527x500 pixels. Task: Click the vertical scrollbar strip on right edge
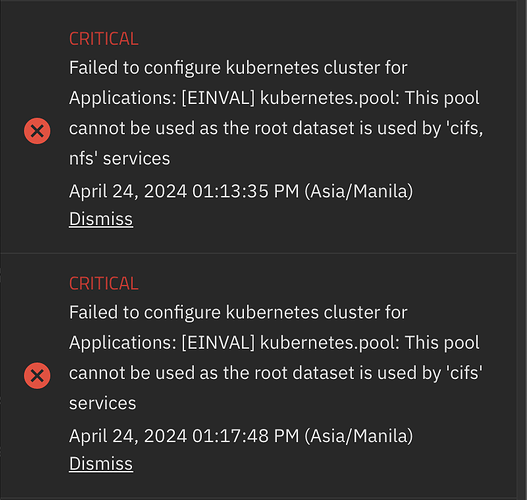[x=522, y=250]
